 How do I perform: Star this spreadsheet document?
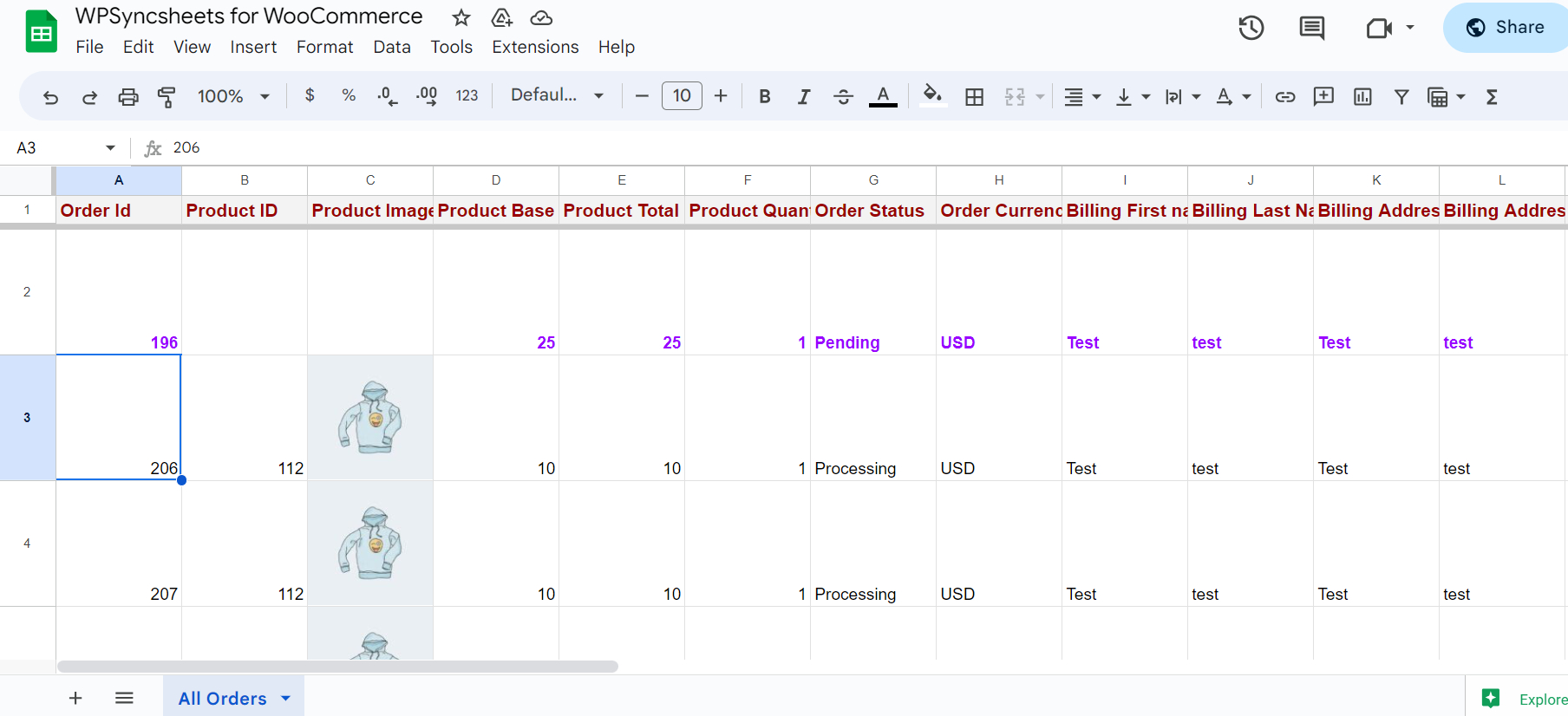pos(461,17)
